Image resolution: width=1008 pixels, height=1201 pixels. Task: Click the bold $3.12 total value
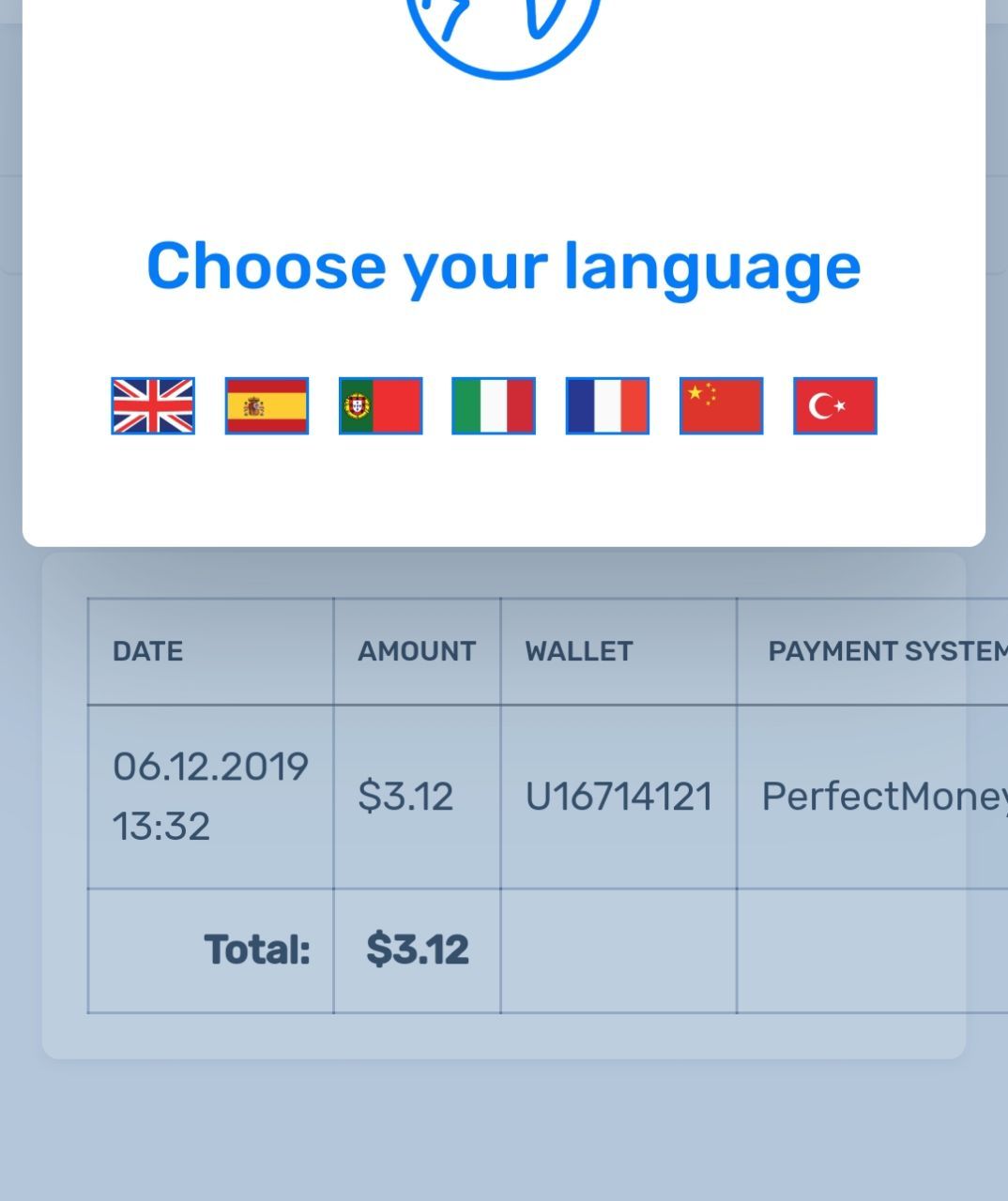pyautogui.click(x=417, y=950)
